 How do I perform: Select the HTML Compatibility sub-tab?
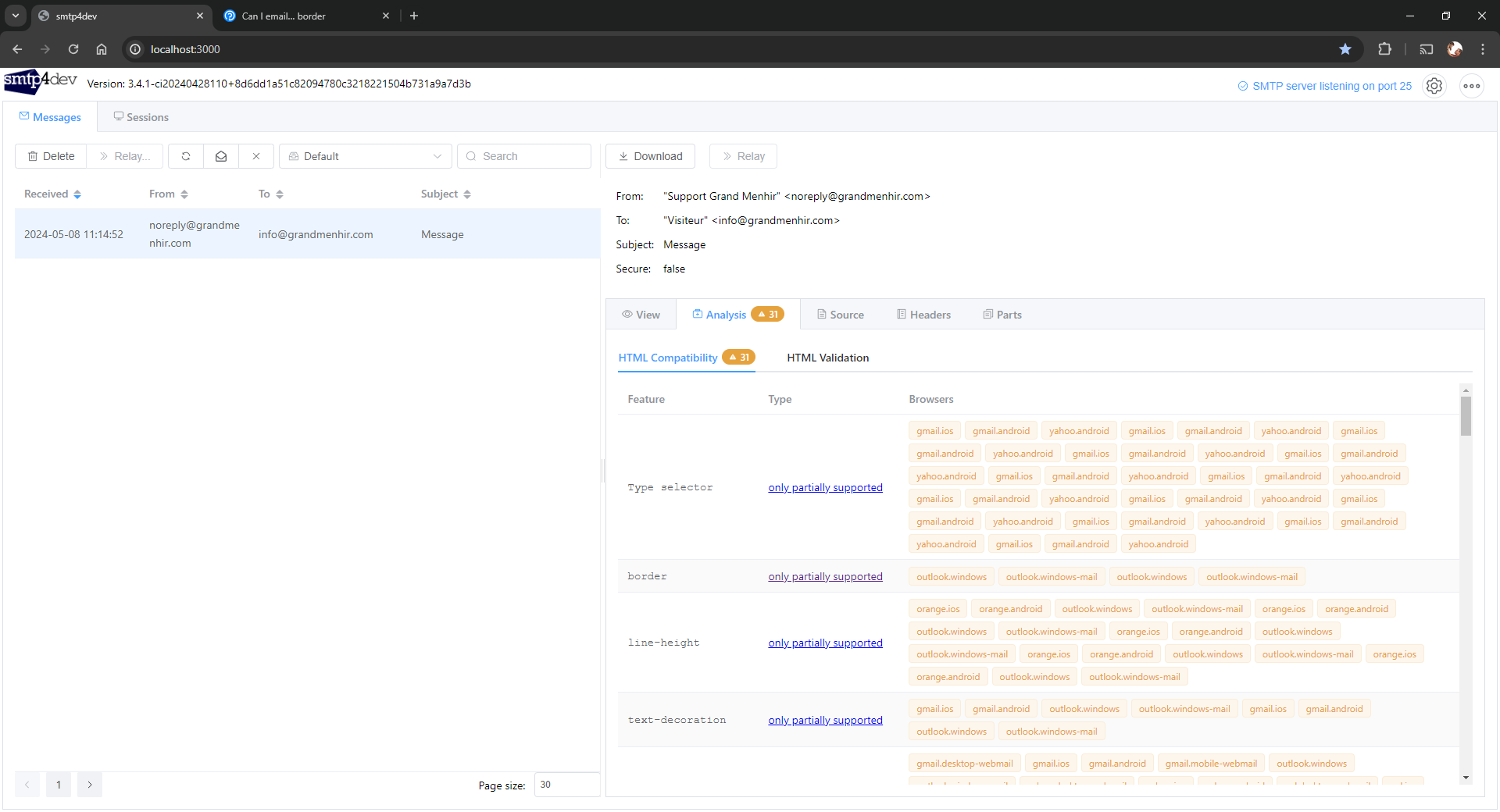tap(686, 358)
